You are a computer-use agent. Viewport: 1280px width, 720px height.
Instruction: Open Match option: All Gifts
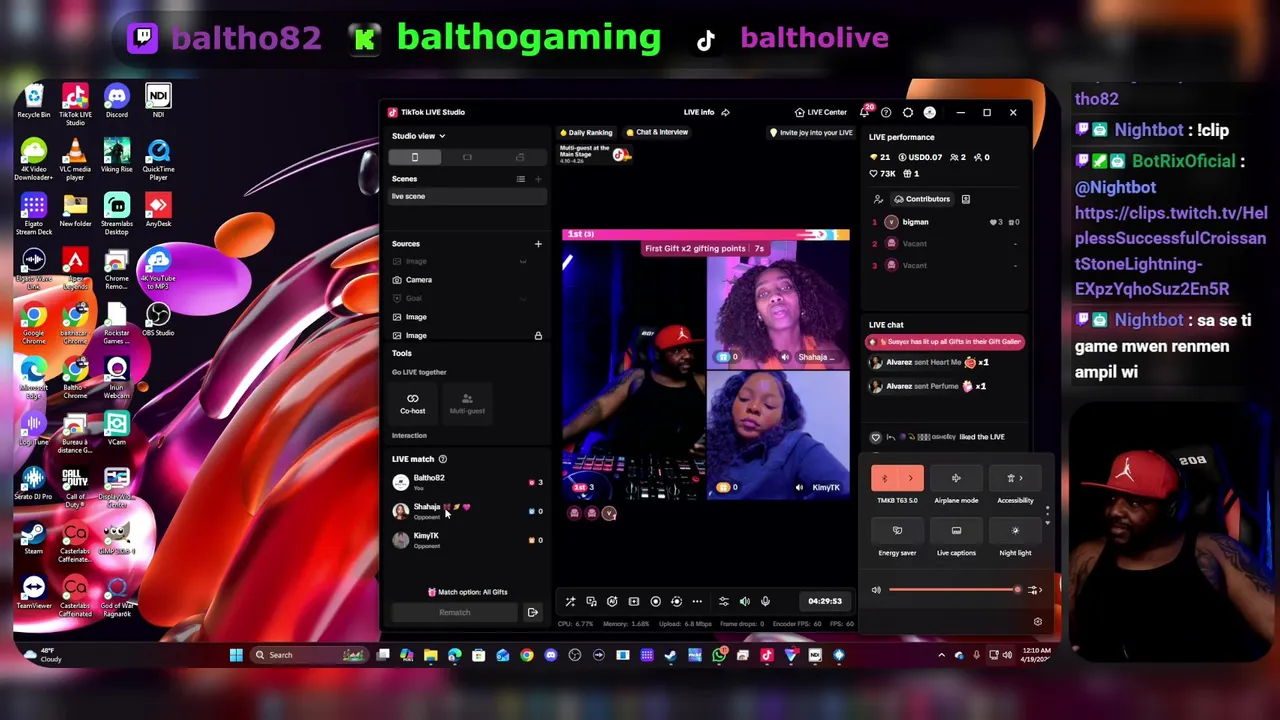[468, 592]
